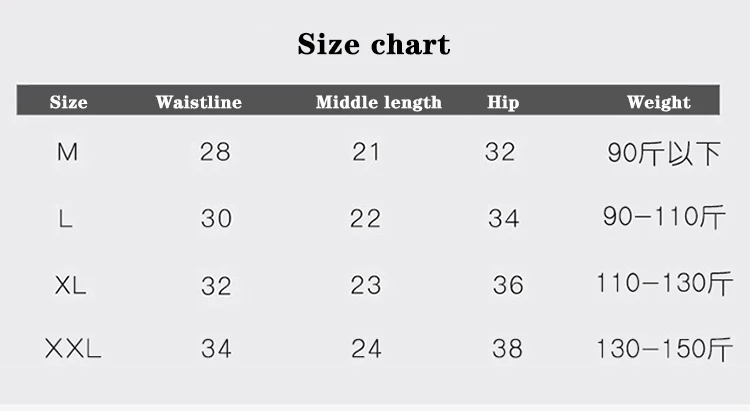Click the 90斤以下 weight cell

point(664,153)
